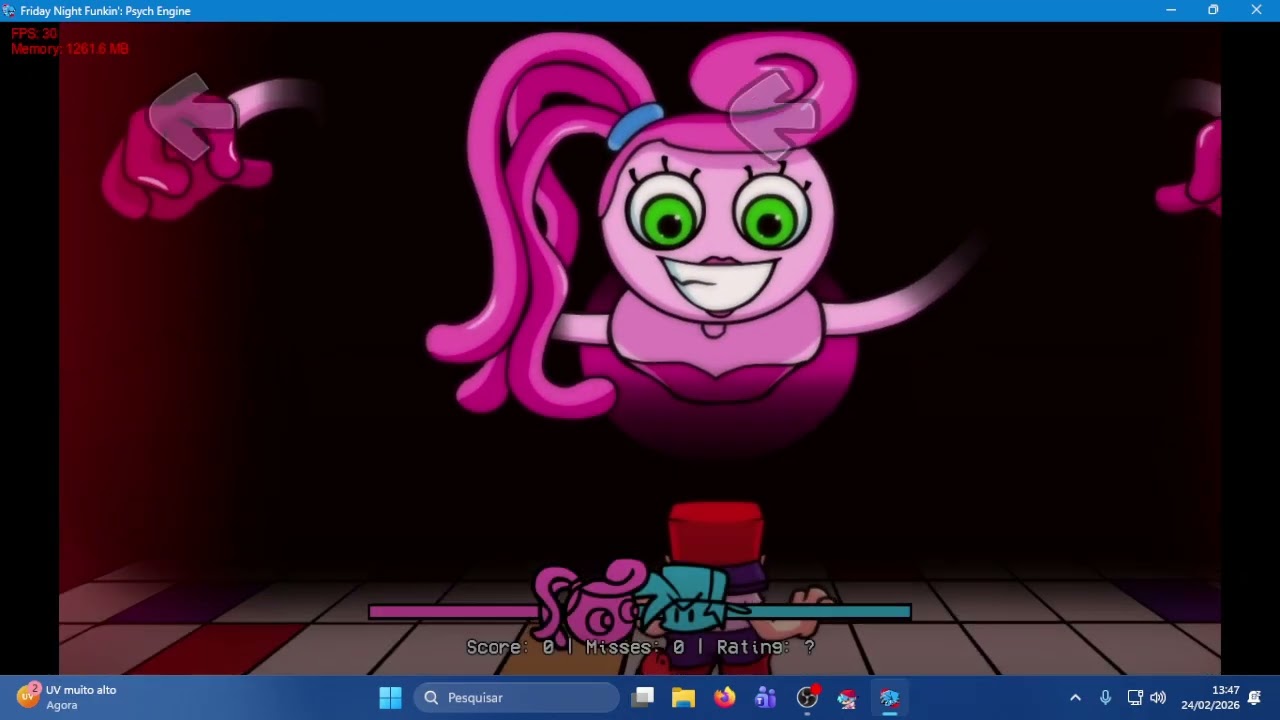Click the microphone tray icon
The width and height of the screenshot is (1280, 720).
coord(1106,697)
